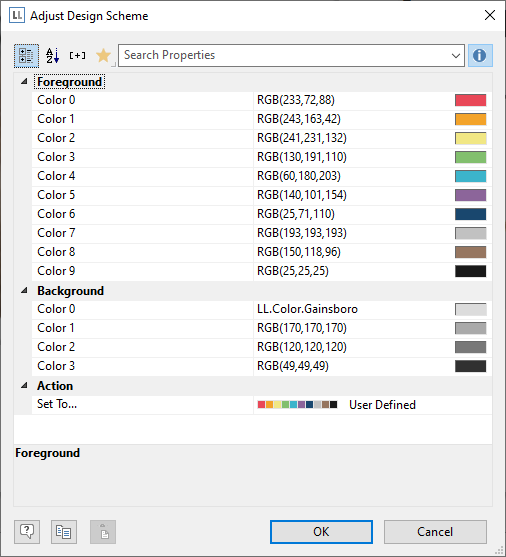The width and height of the screenshot is (506, 557).
Task: Click the Cancel button
Action: click(x=435, y=532)
